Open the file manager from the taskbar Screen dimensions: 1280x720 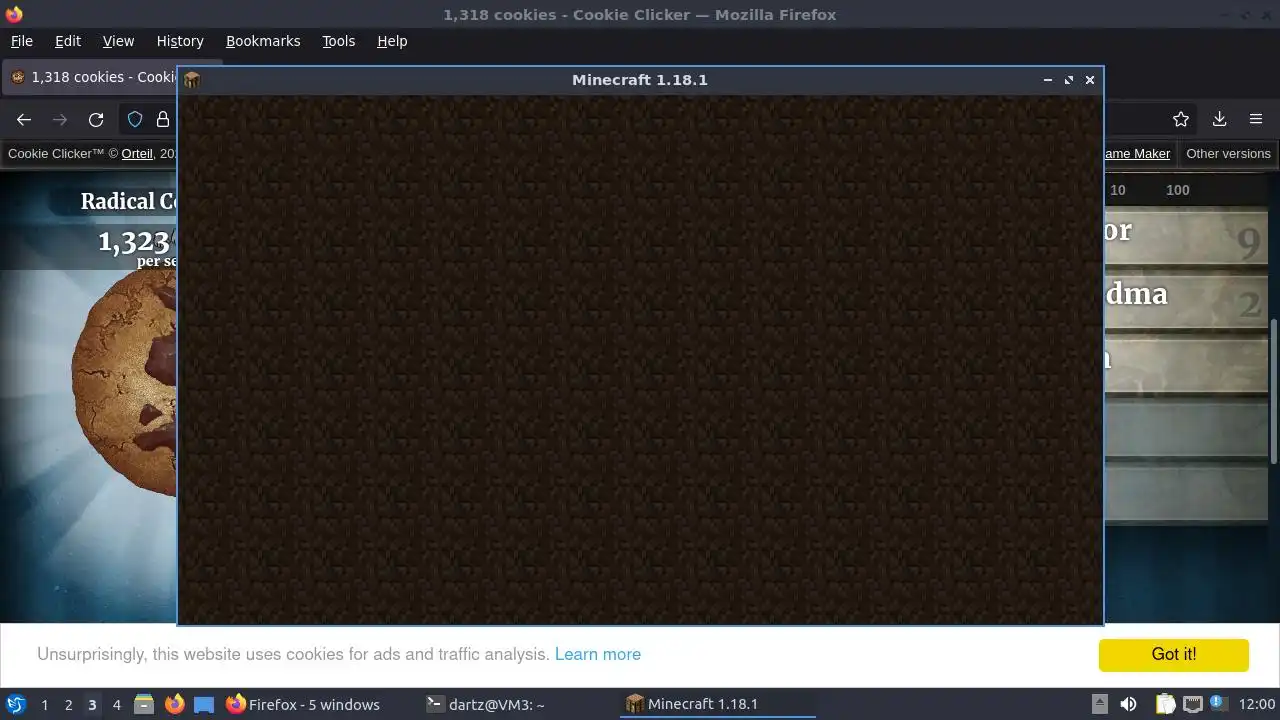point(144,704)
